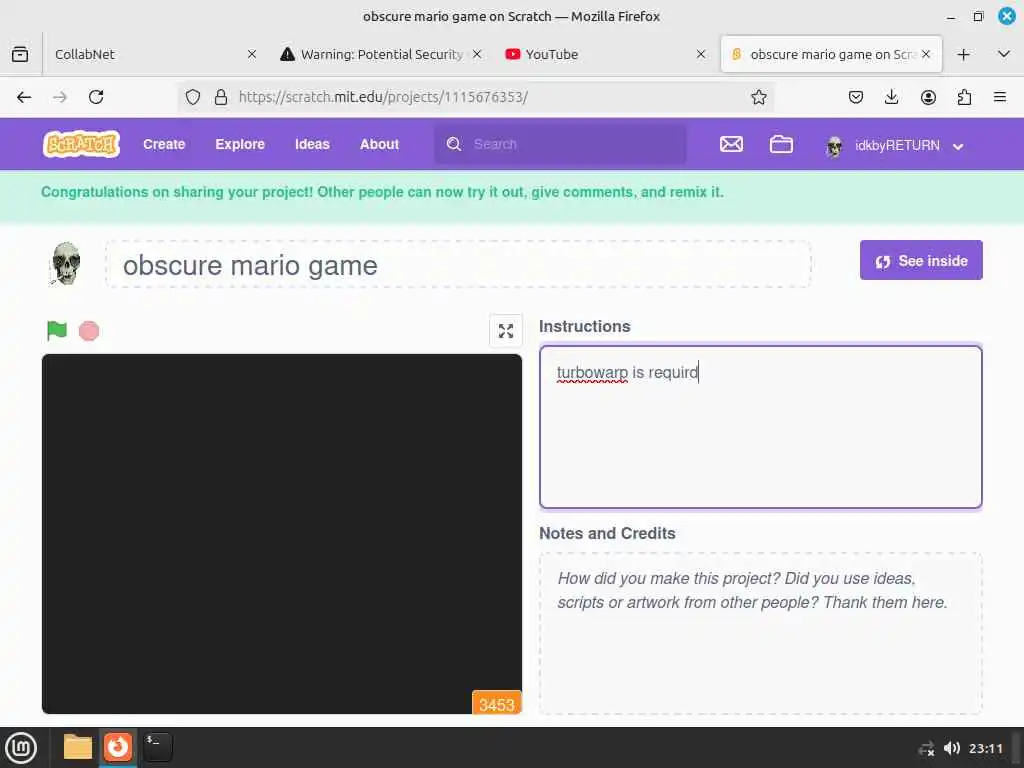Open the About menu item
The width and height of the screenshot is (1024, 768).
[x=379, y=144]
